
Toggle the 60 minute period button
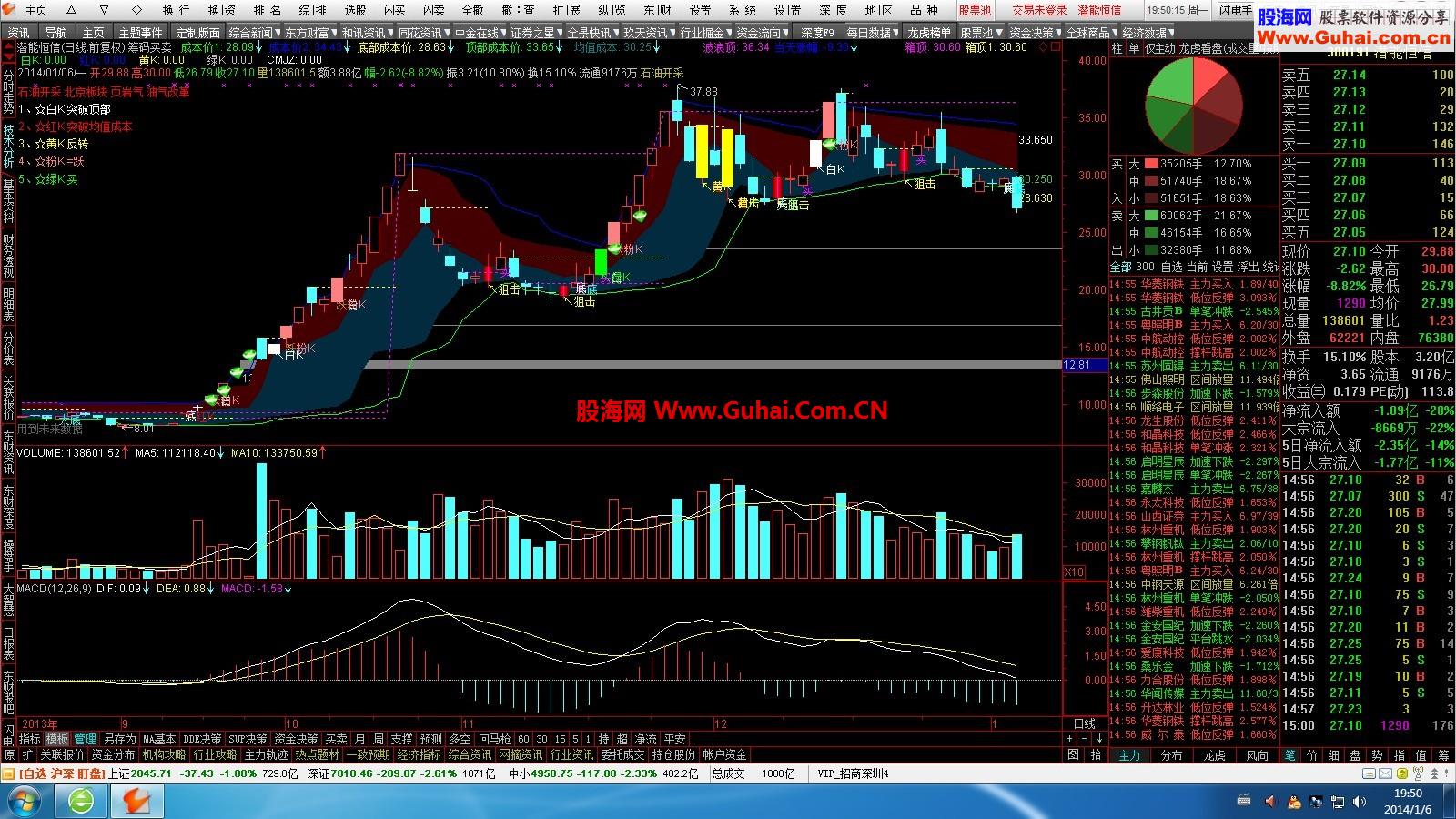pyautogui.click(x=525, y=739)
